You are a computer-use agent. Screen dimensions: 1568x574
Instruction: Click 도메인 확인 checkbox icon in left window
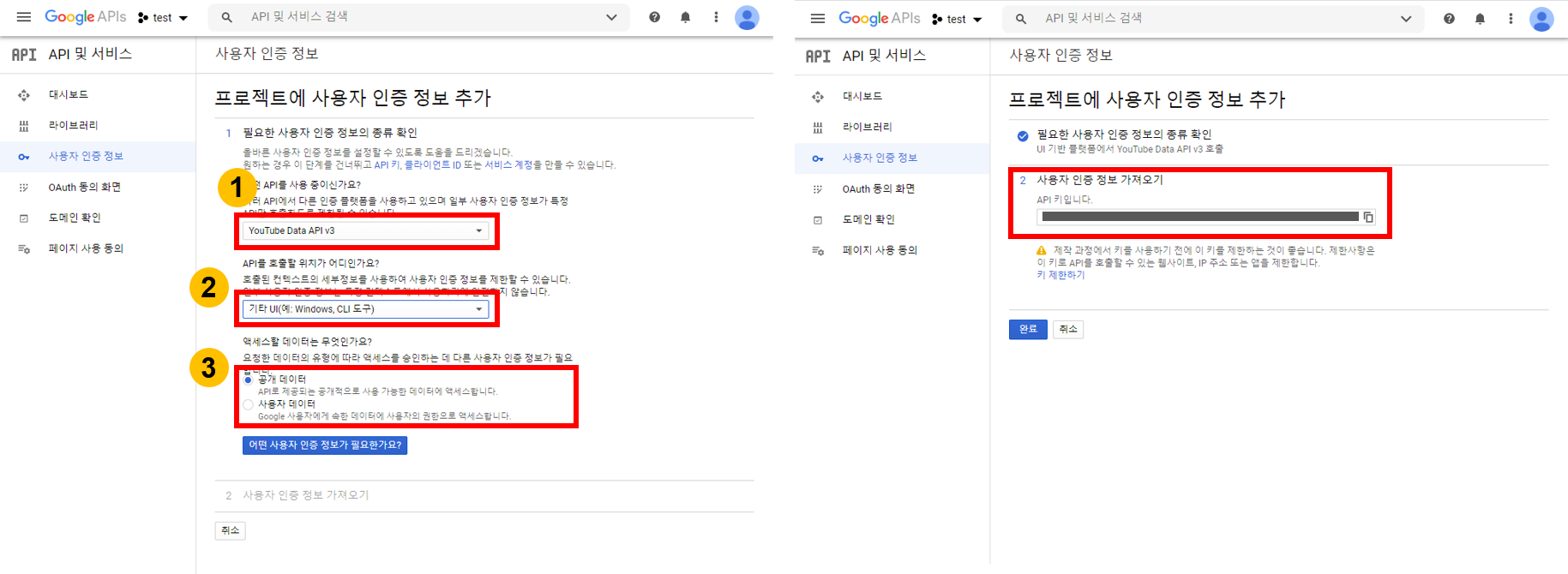pyautogui.click(x=24, y=218)
